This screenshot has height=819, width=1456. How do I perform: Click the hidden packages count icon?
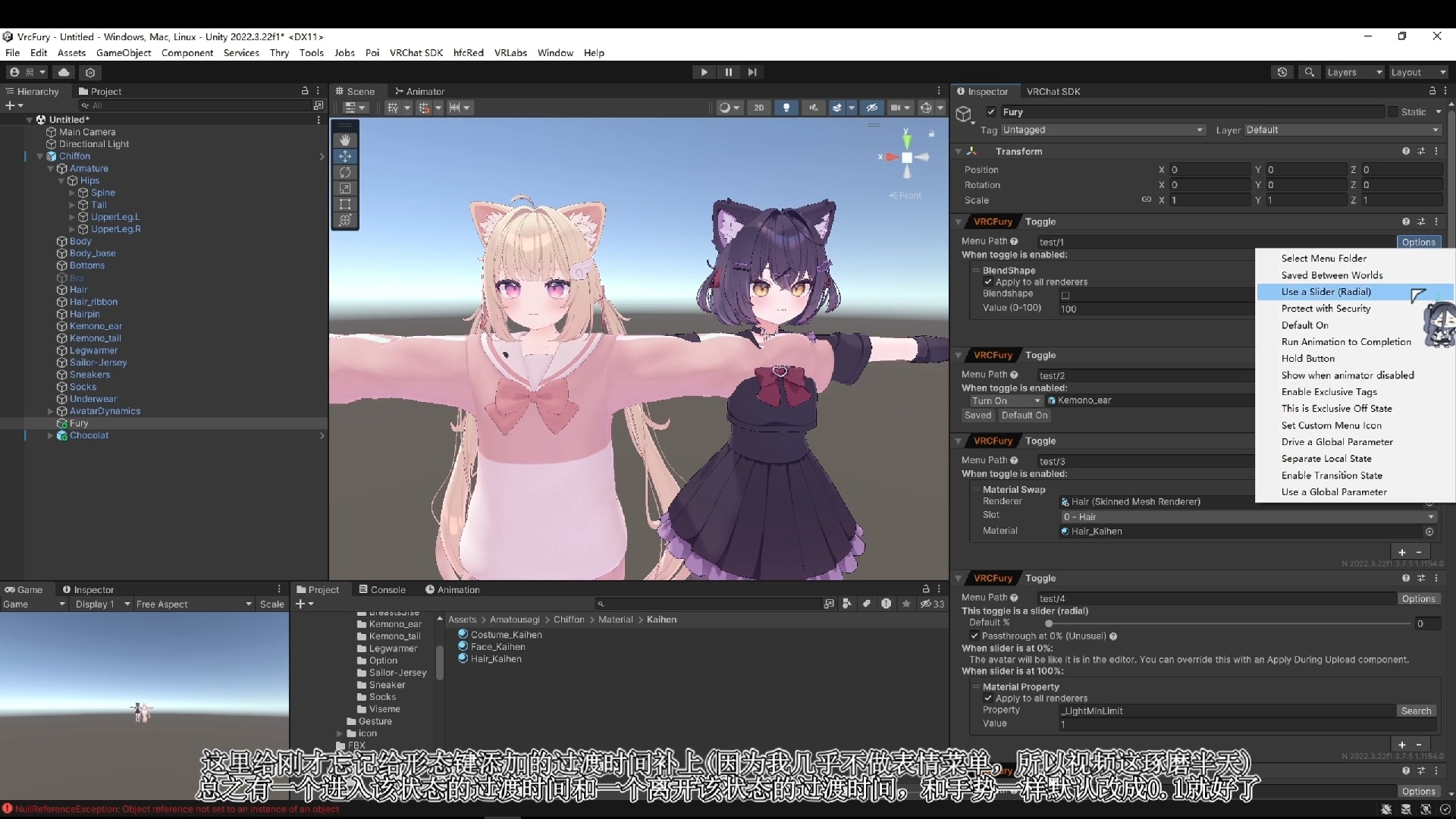[933, 604]
